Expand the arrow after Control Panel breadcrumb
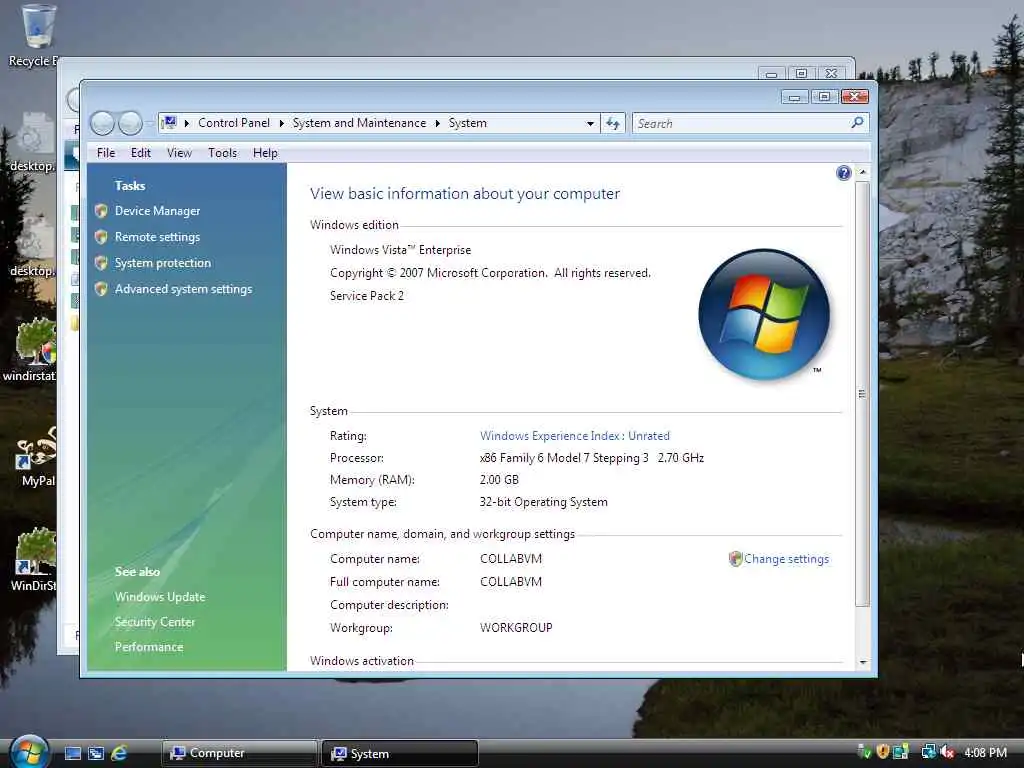Image resolution: width=1024 pixels, height=768 pixels. [281, 123]
